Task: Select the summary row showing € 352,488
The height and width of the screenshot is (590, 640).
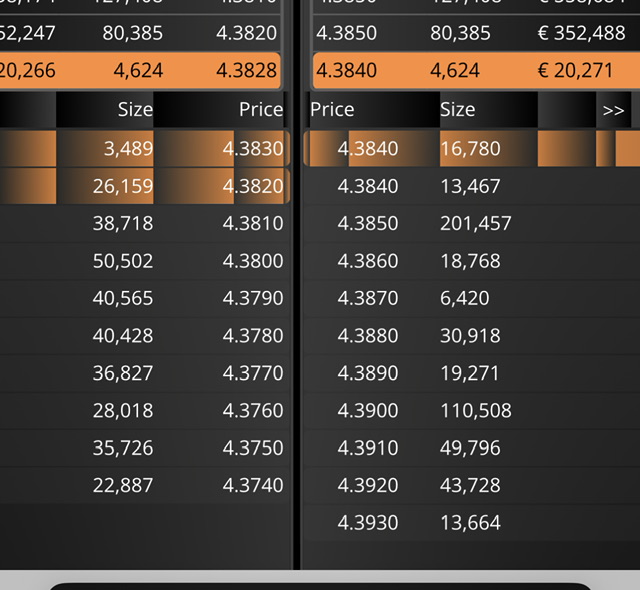Action: (x=476, y=33)
